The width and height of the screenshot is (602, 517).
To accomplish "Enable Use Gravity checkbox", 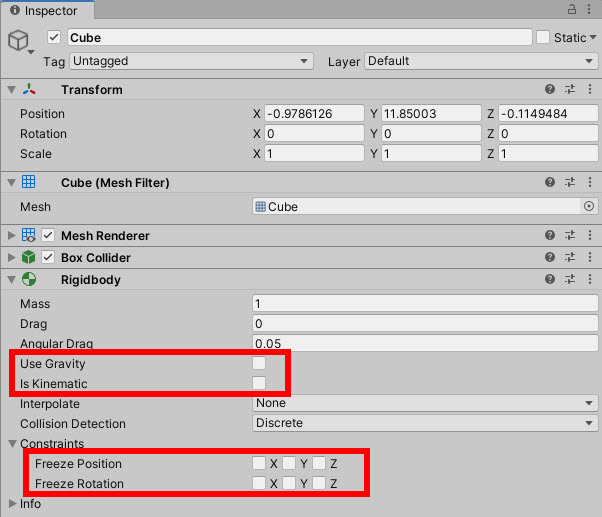I will point(259,363).
